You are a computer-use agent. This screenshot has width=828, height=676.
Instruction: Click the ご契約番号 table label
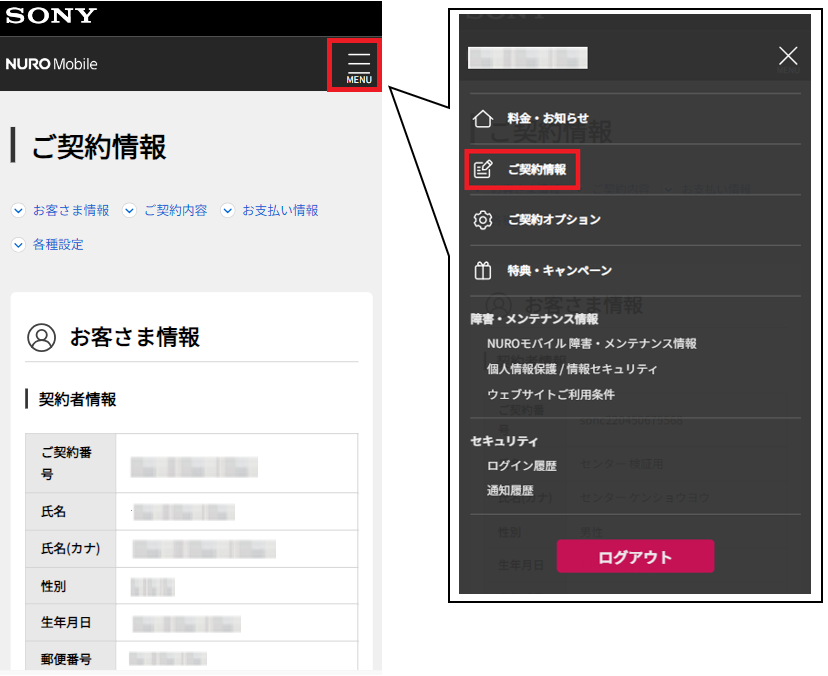coord(67,463)
